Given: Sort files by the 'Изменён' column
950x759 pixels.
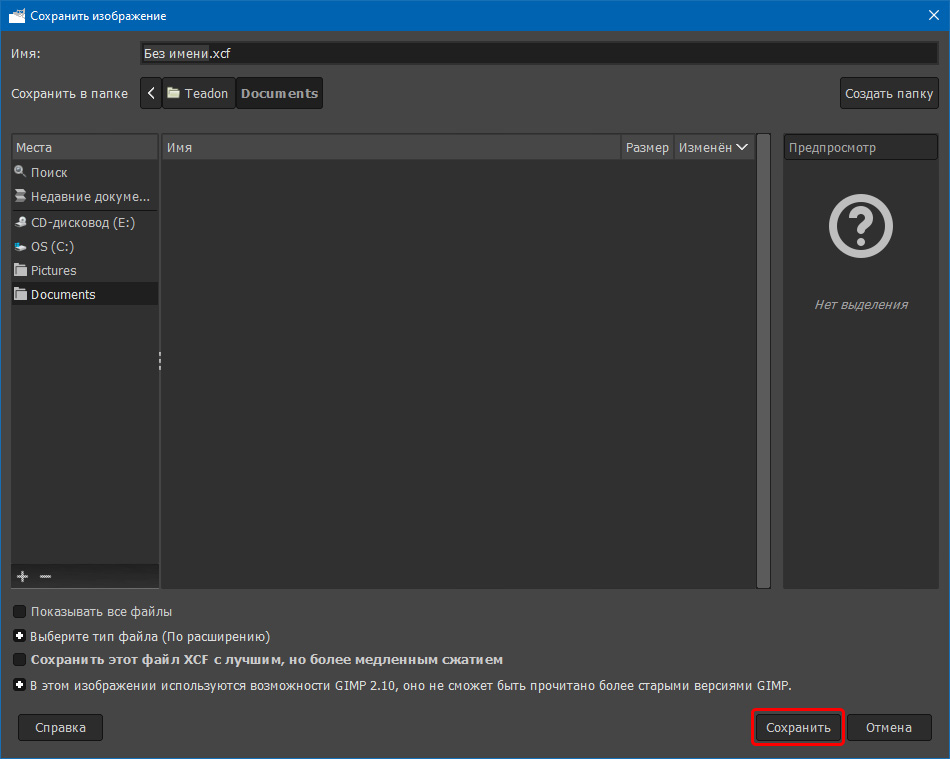Looking at the screenshot, I should click(x=713, y=148).
